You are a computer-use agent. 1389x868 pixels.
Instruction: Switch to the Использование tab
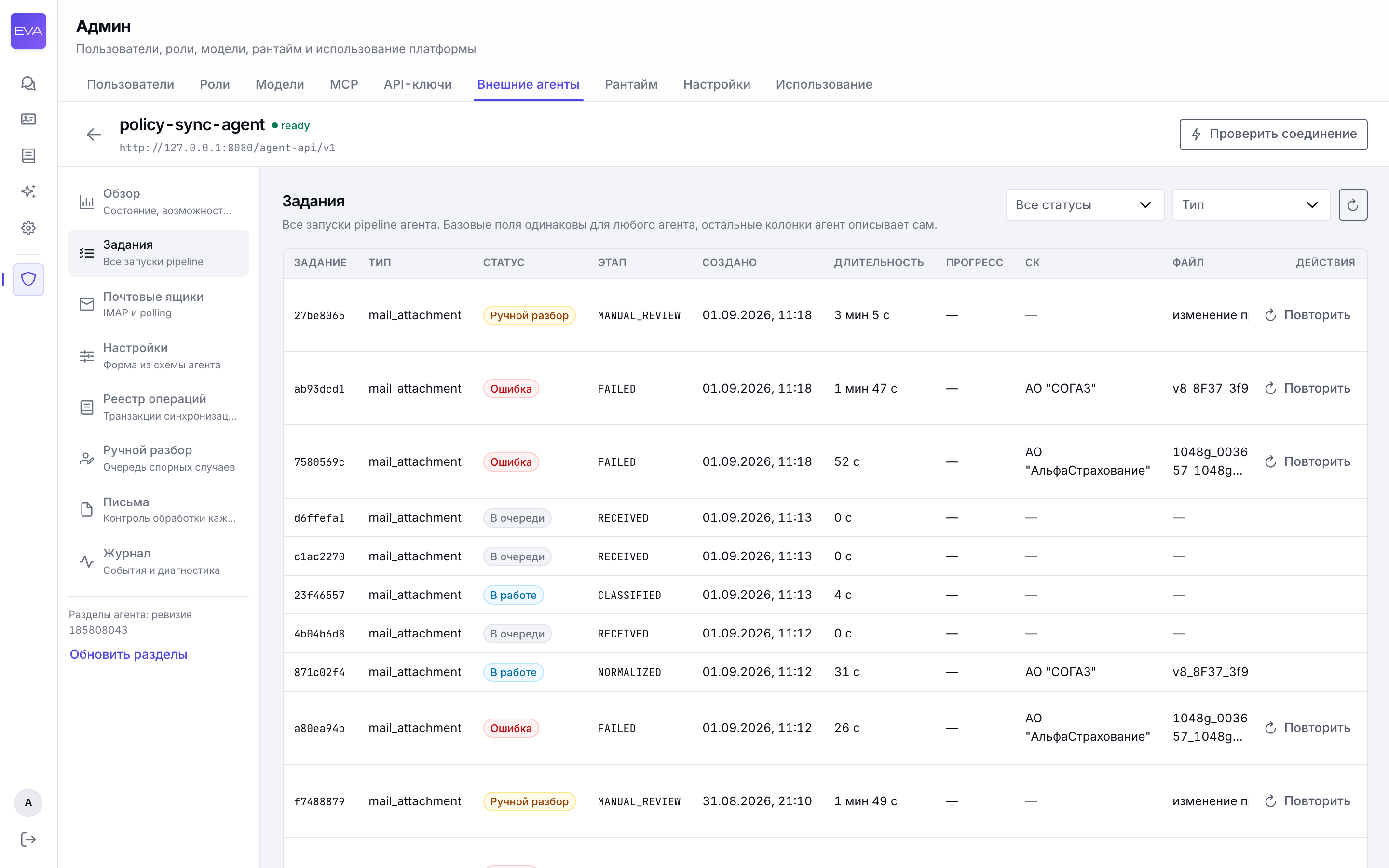point(824,84)
